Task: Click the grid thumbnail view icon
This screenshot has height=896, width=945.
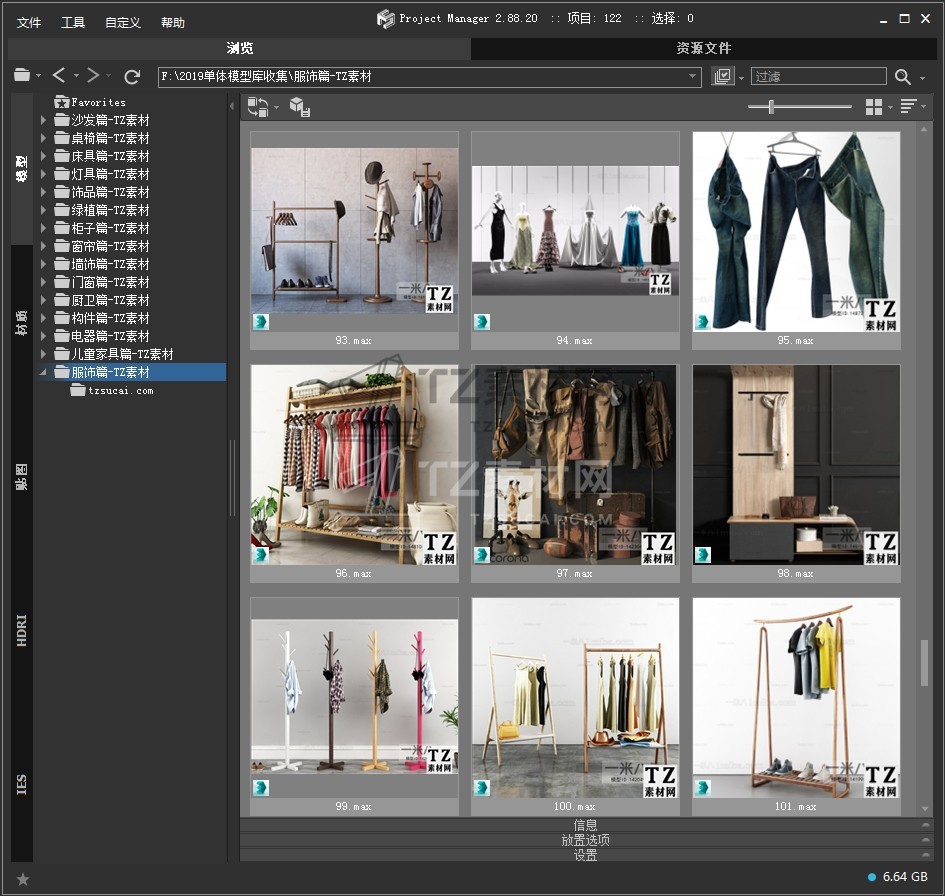Action: pyautogui.click(x=874, y=106)
